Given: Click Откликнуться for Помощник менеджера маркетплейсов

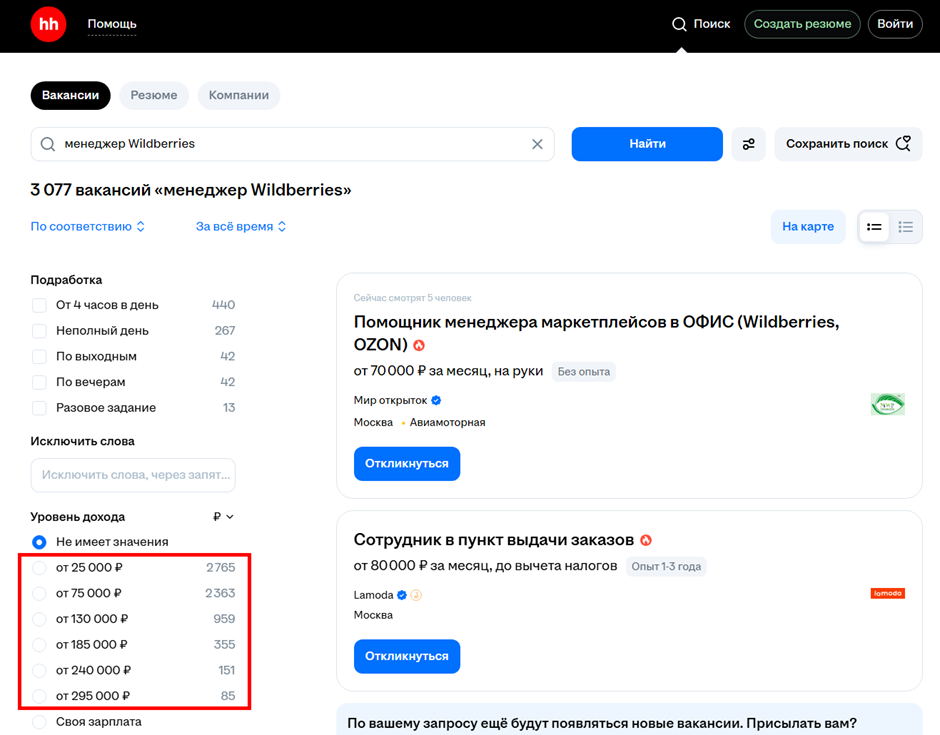Looking at the screenshot, I should tap(406, 463).
